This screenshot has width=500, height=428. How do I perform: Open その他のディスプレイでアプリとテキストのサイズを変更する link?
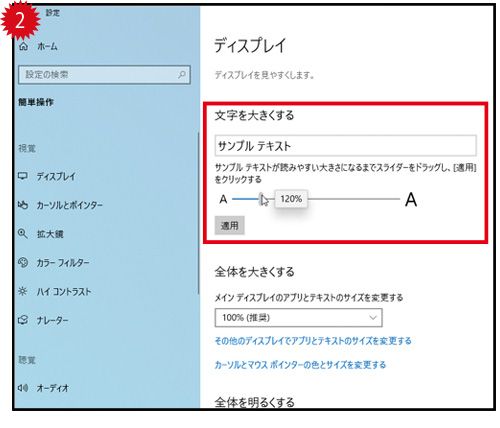pos(313,341)
